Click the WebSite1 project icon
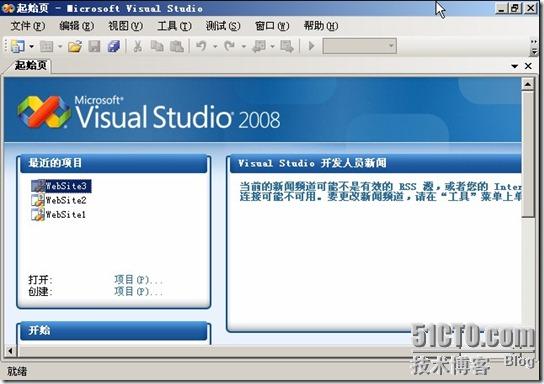The image size is (544, 384). click(38, 214)
